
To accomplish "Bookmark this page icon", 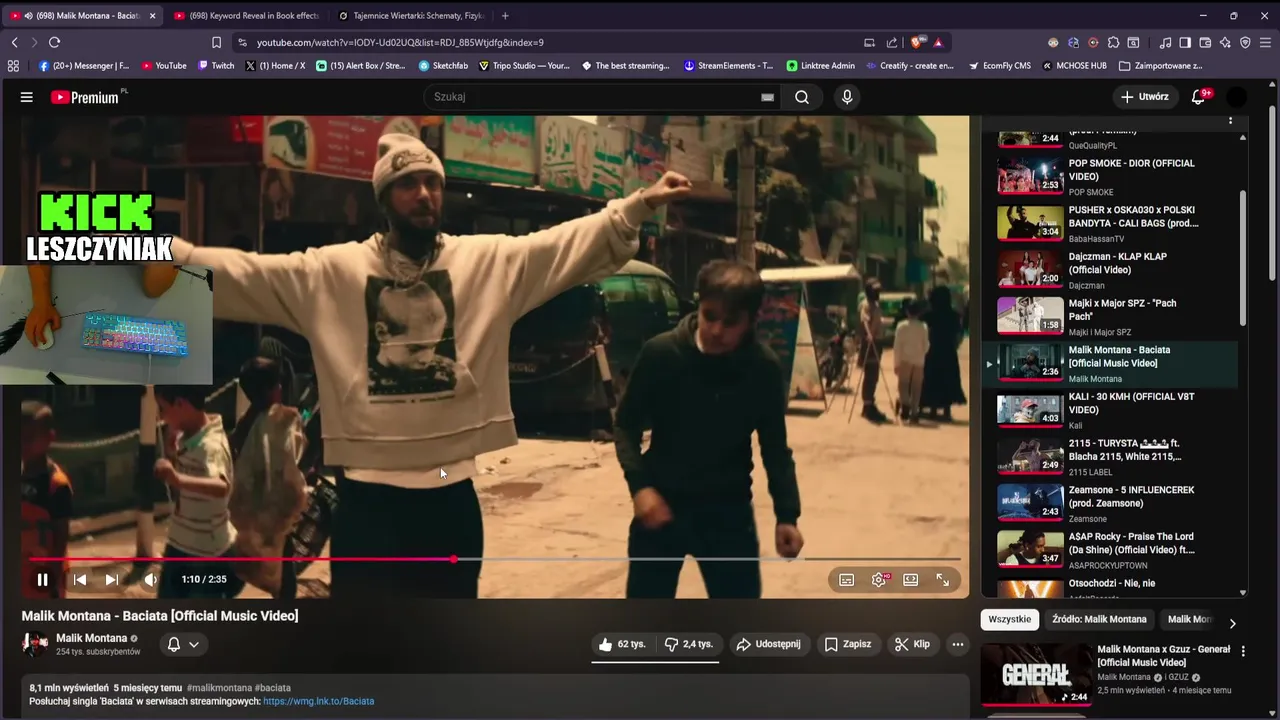I will [216, 42].
